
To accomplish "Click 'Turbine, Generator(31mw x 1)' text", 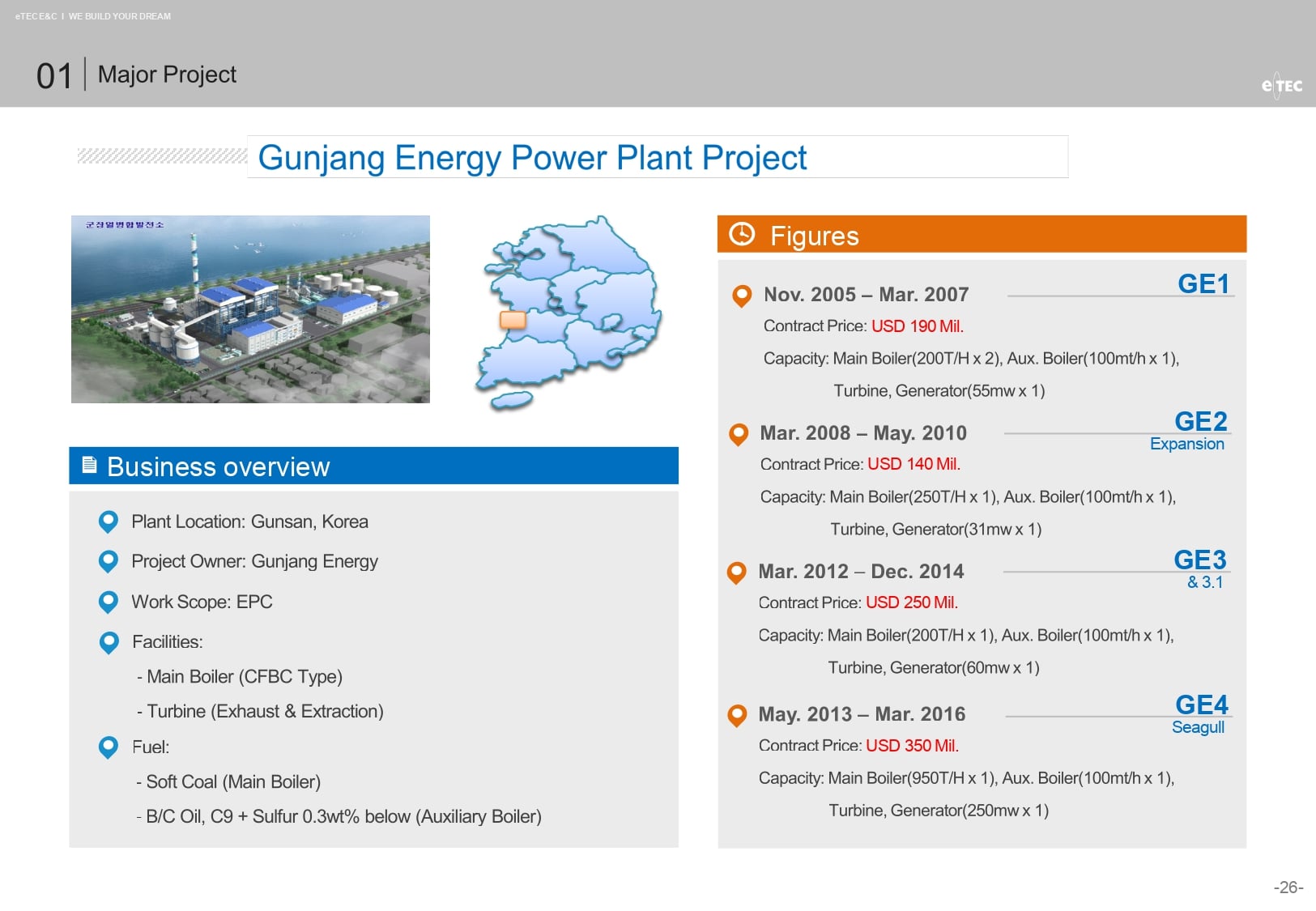I will pos(936,530).
